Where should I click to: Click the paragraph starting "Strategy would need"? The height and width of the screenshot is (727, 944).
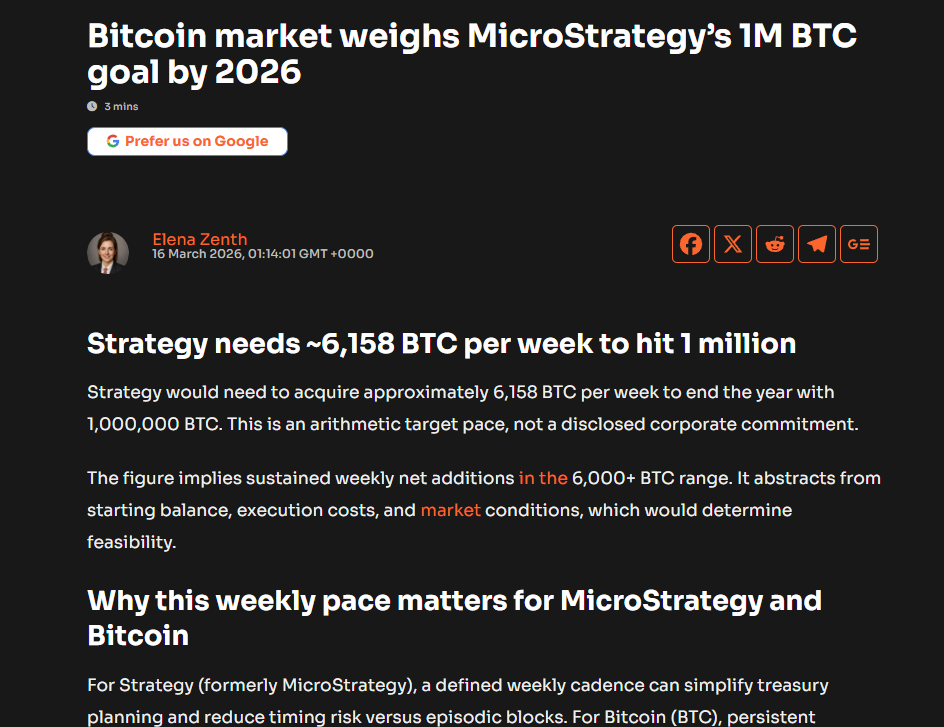472,407
